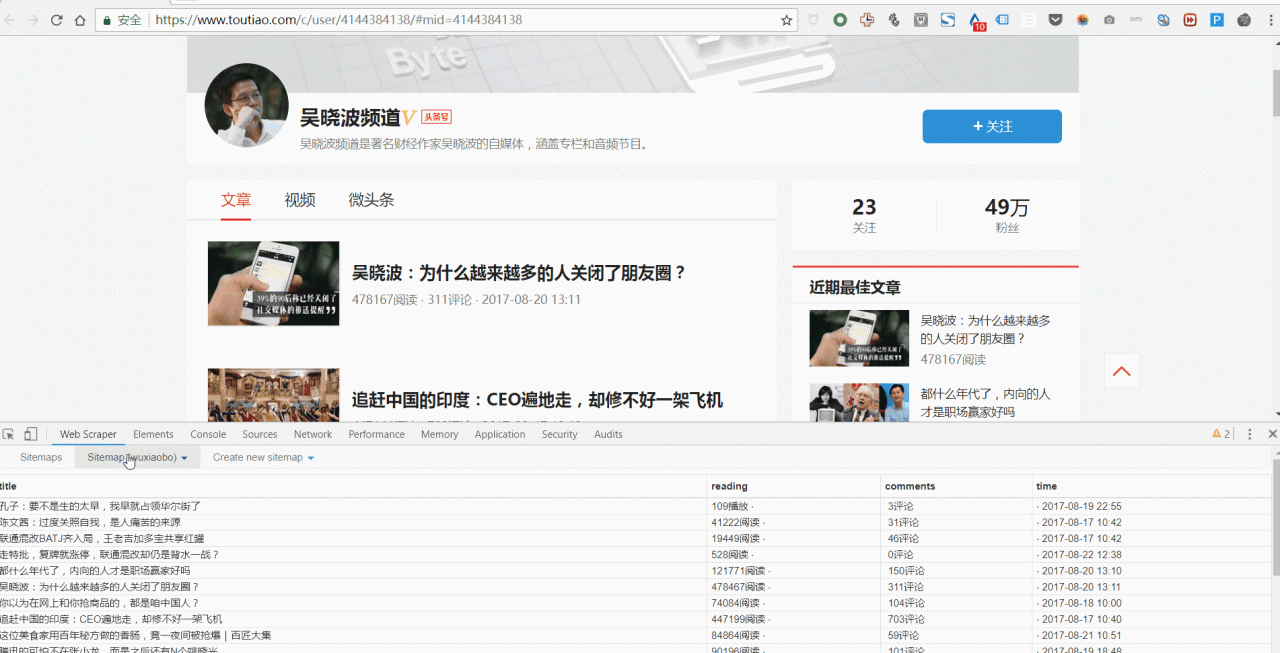Click the blue +关注 follow button
The height and width of the screenshot is (653, 1280).
[x=992, y=126]
